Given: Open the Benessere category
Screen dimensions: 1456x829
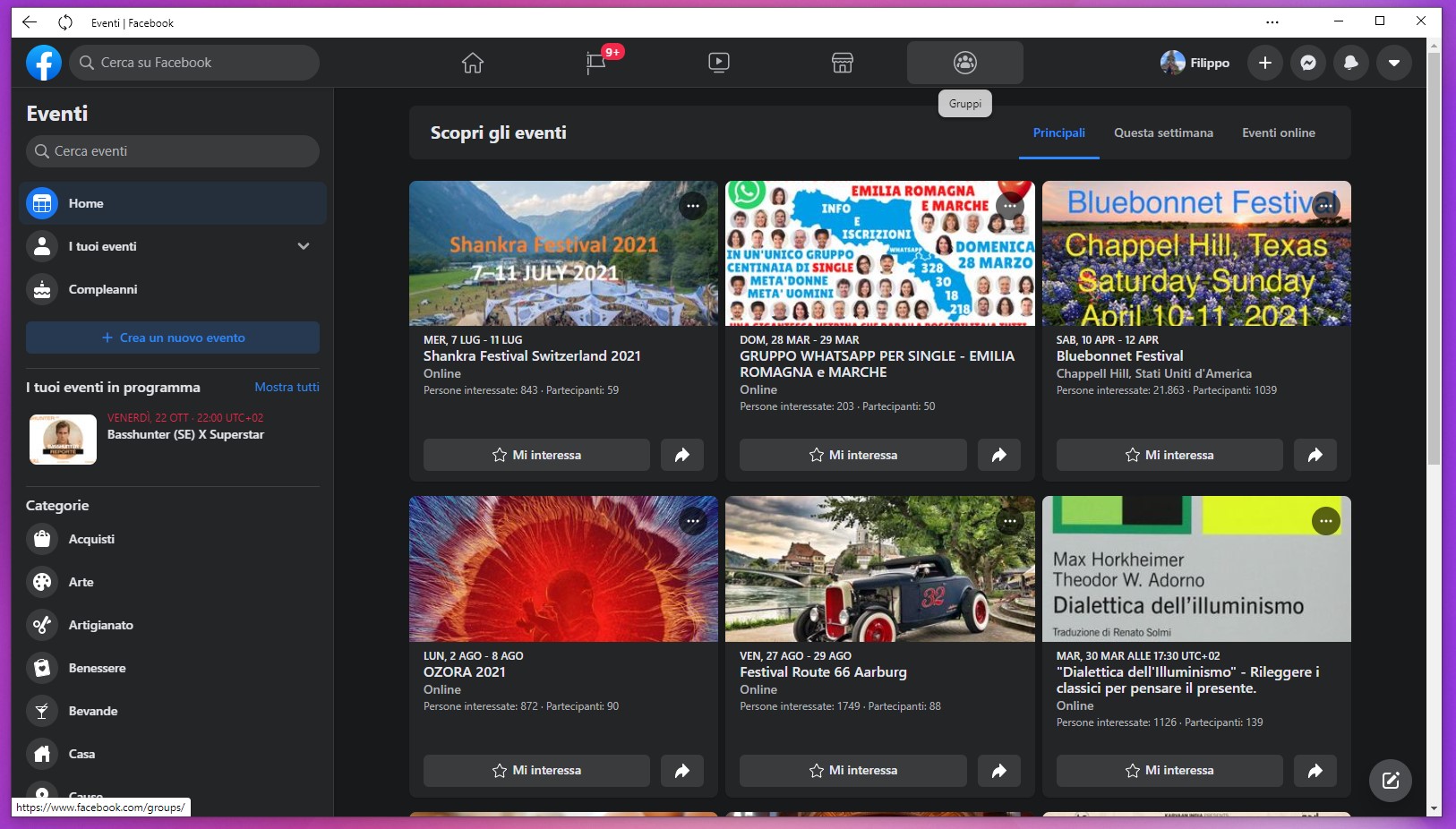Looking at the screenshot, I should pyautogui.click(x=173, y=668).
